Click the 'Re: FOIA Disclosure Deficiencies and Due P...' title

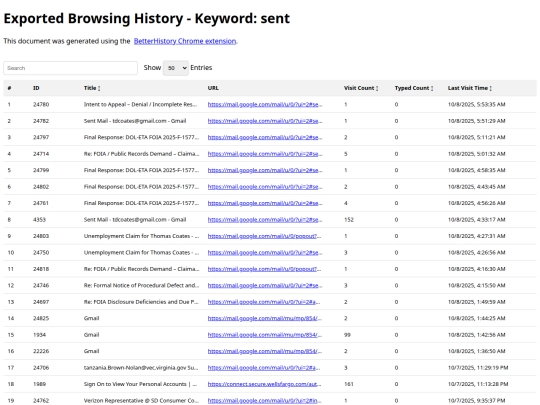(141, 302)
